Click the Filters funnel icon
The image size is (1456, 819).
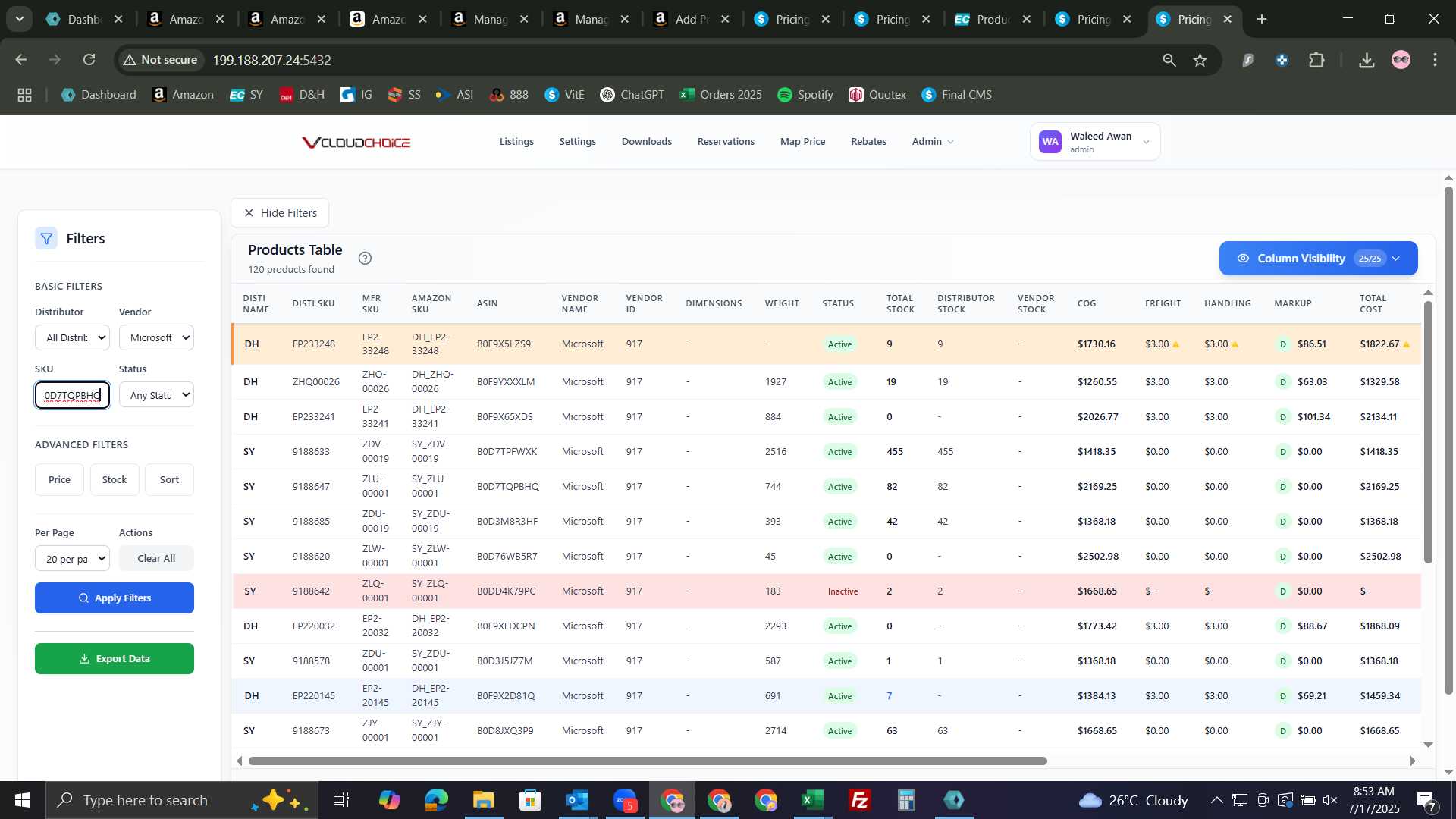[x=46, y=238]
